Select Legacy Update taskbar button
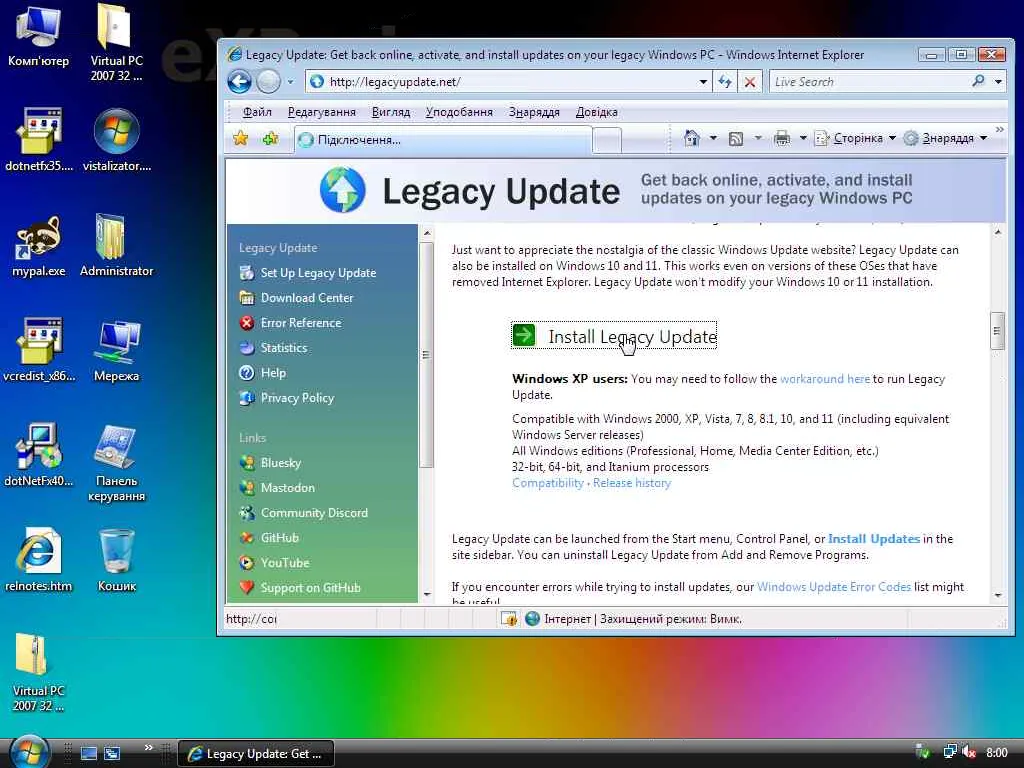Screen dimensions: 1024x768 pos(256,754)
